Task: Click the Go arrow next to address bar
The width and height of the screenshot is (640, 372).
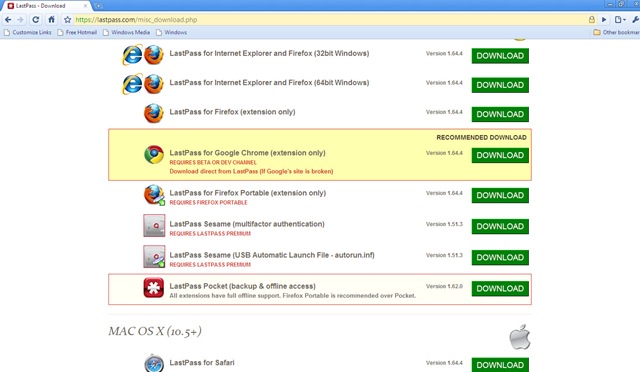Action: point(604,19)
